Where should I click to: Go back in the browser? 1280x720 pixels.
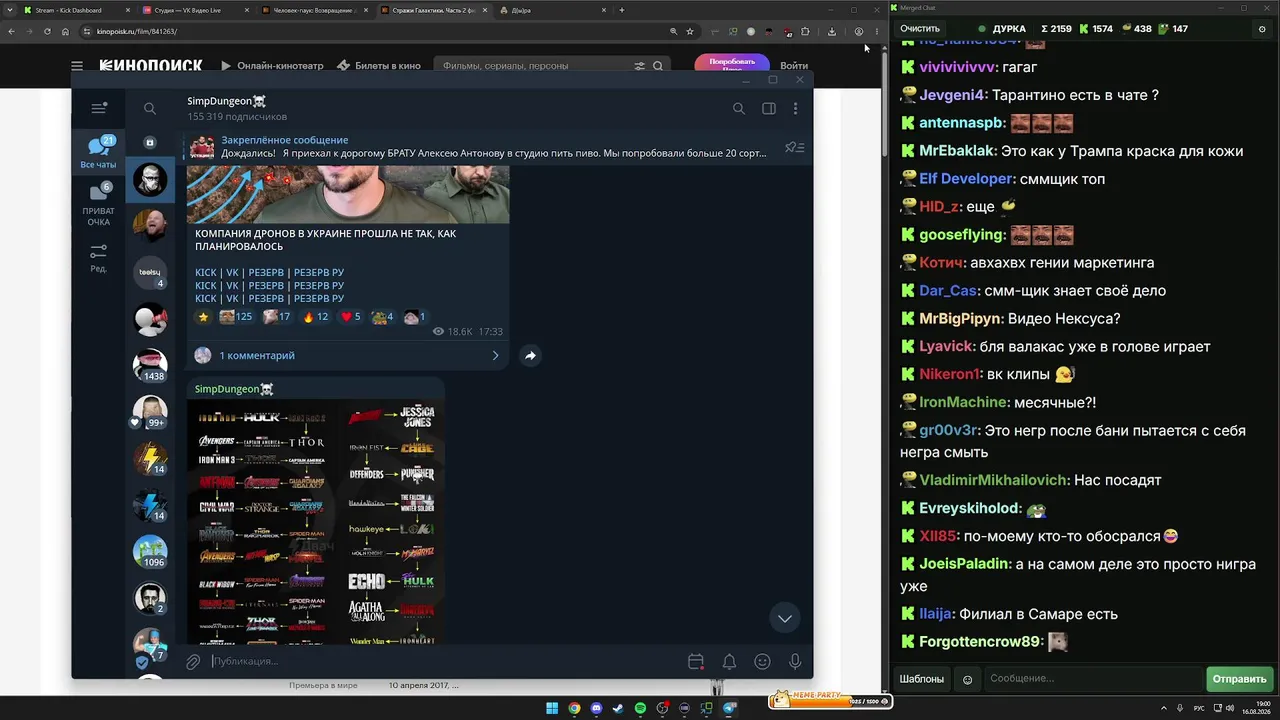click(x=11, y=31)
